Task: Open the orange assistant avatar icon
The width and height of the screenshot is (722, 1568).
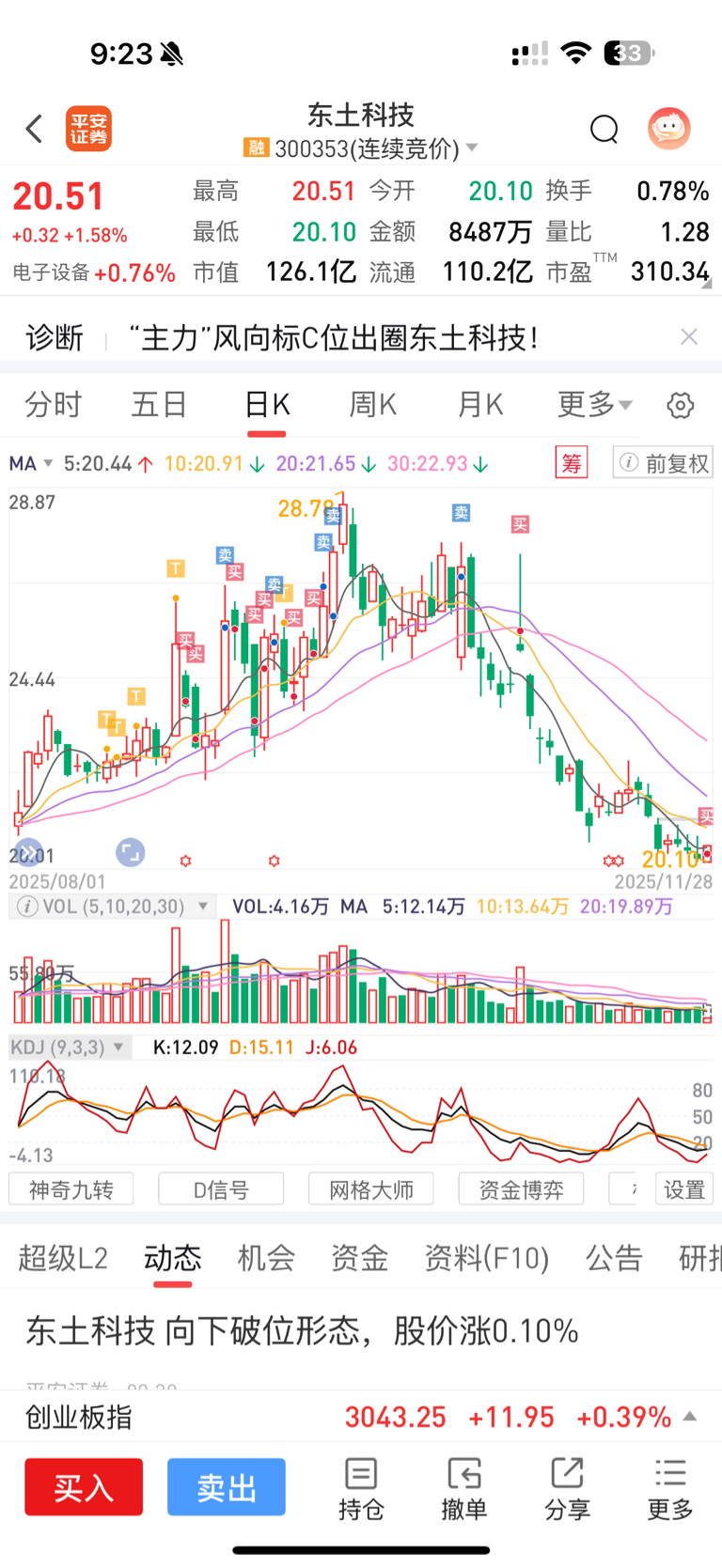Action: (669, 129)
